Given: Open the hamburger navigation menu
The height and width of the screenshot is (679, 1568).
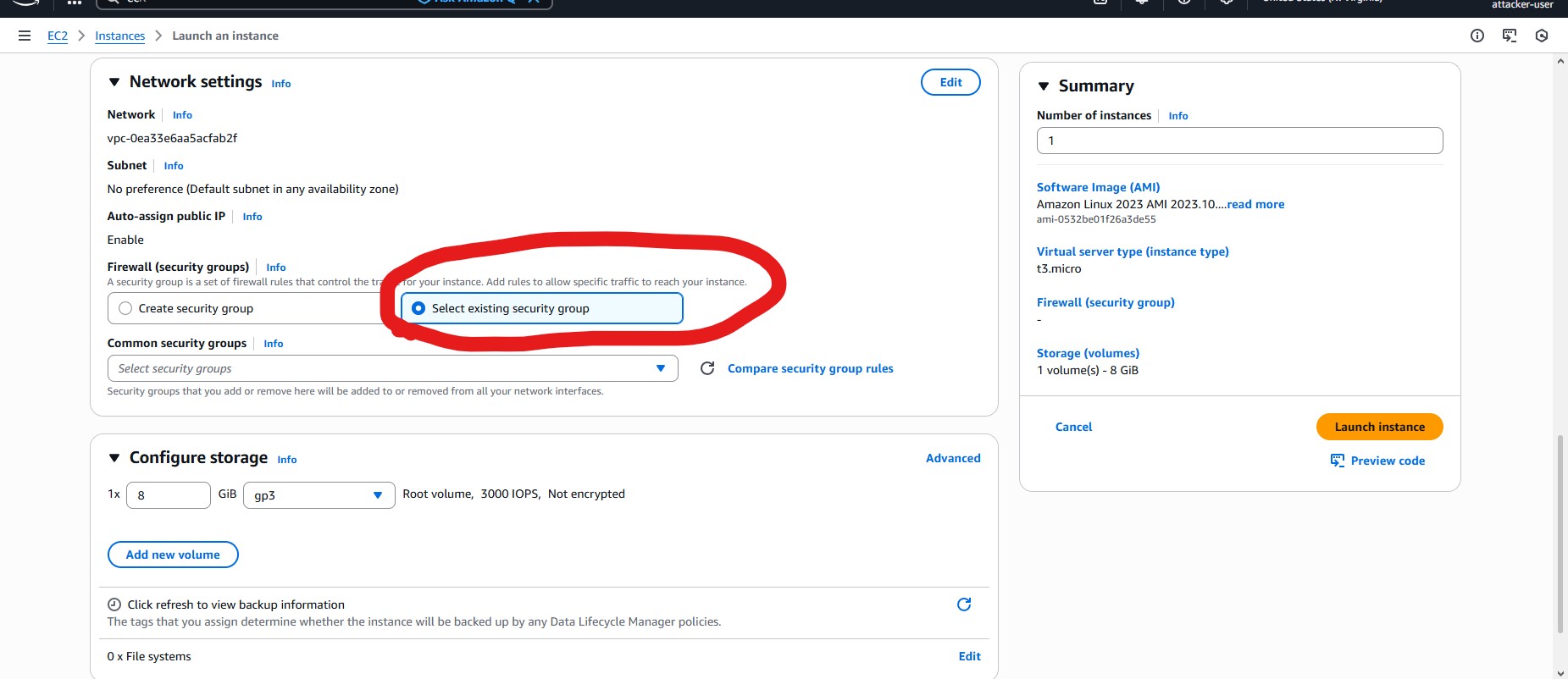Looking at the screenshot, I should pyautogui.click(x=25, y=36).
